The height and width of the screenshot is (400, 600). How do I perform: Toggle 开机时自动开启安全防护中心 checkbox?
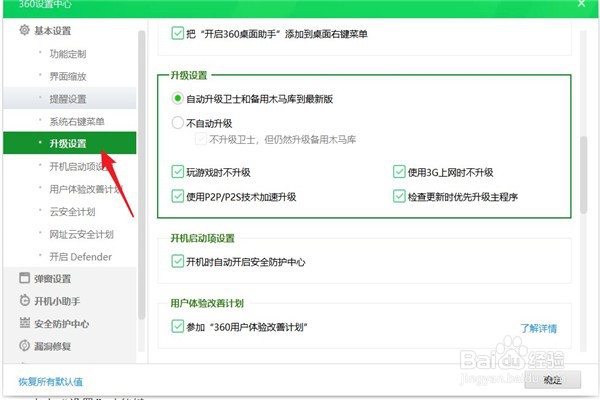tap(177, 261)
